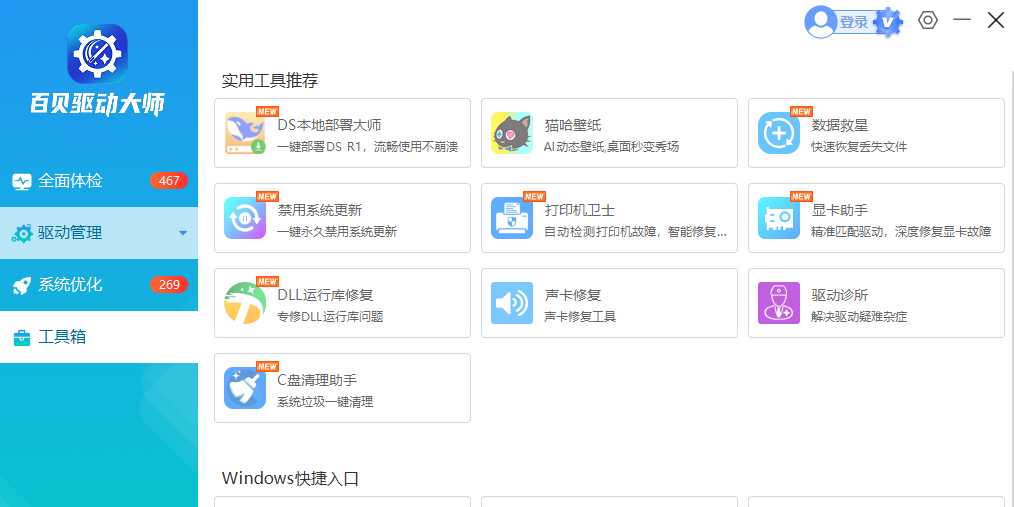
Task: Click the 打印机卫士 printer icon
Action: coord(511,218)
